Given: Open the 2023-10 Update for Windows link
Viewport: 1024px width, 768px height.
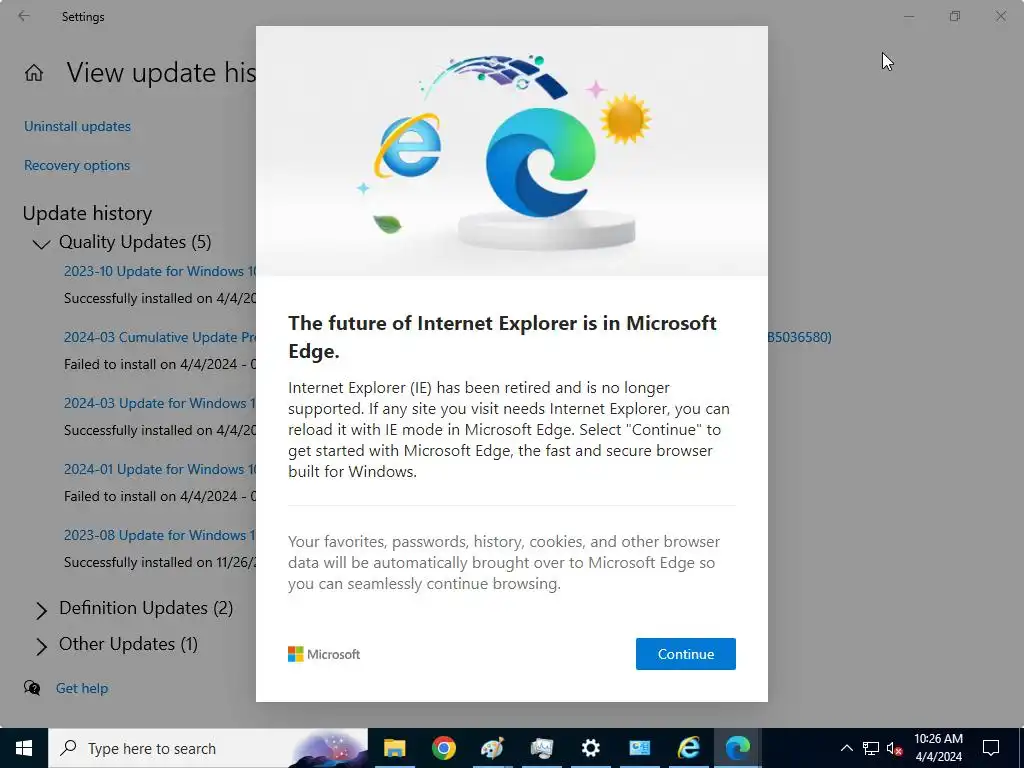Looking at the screenshot, I should tap(160, 271).
